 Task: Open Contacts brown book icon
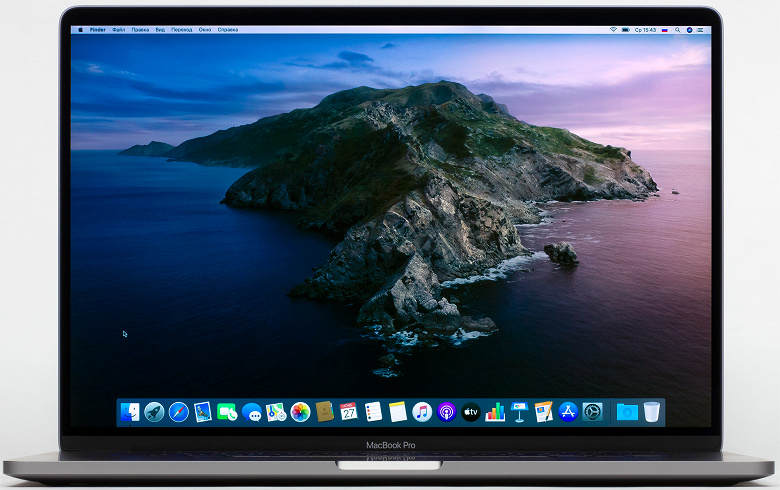coord(324,412)
